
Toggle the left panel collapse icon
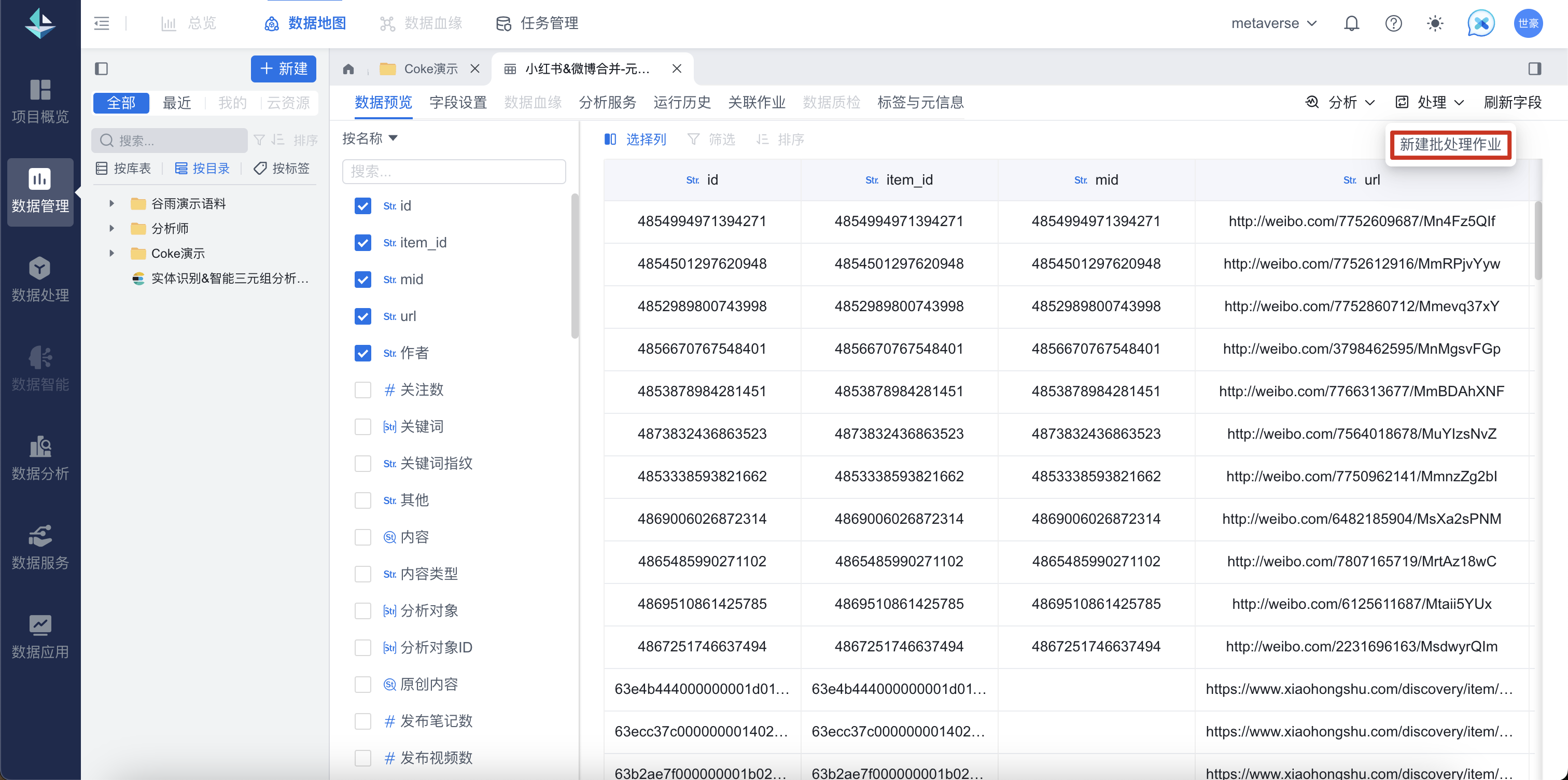tap(102, 69)
